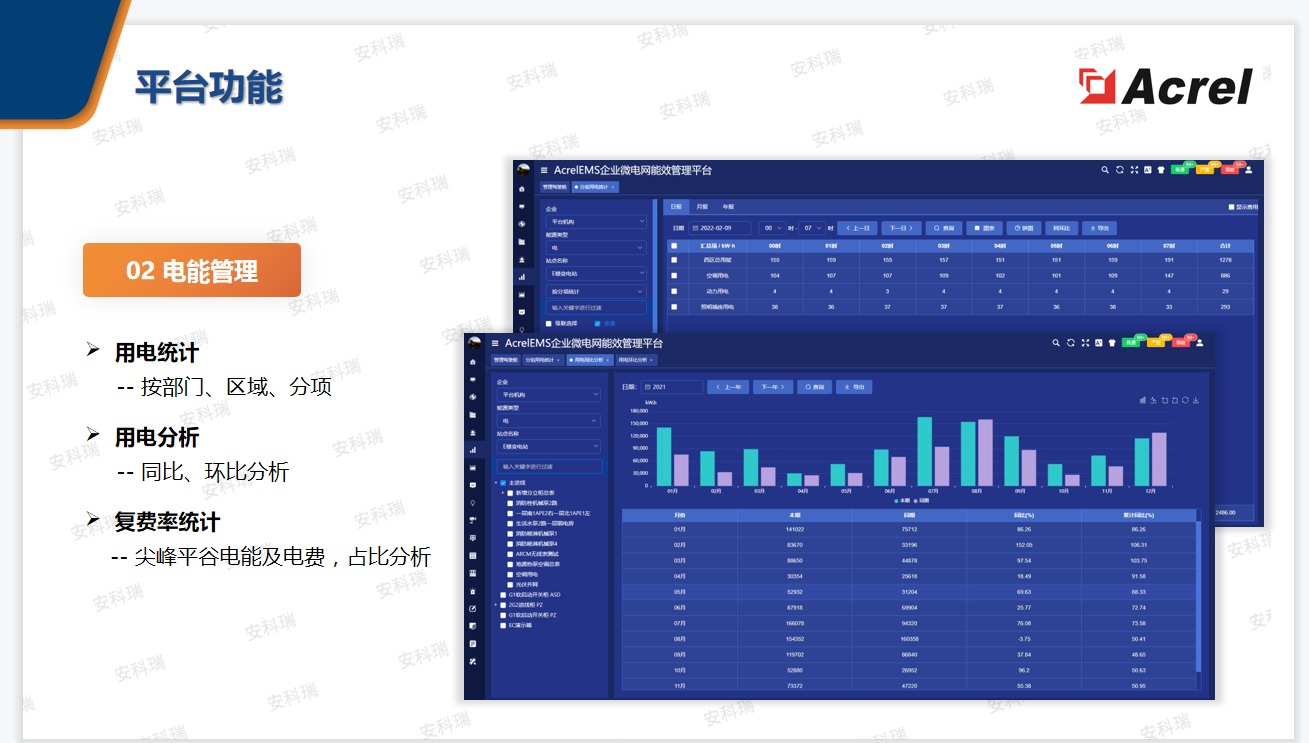Uncheck the 主进线 tree checkbox
This screenshot has width=1309, height=743.
[503, 483]
